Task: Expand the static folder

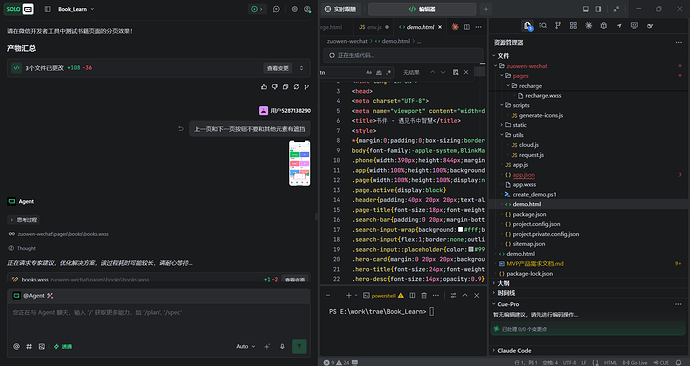Action: coord(502,125)
